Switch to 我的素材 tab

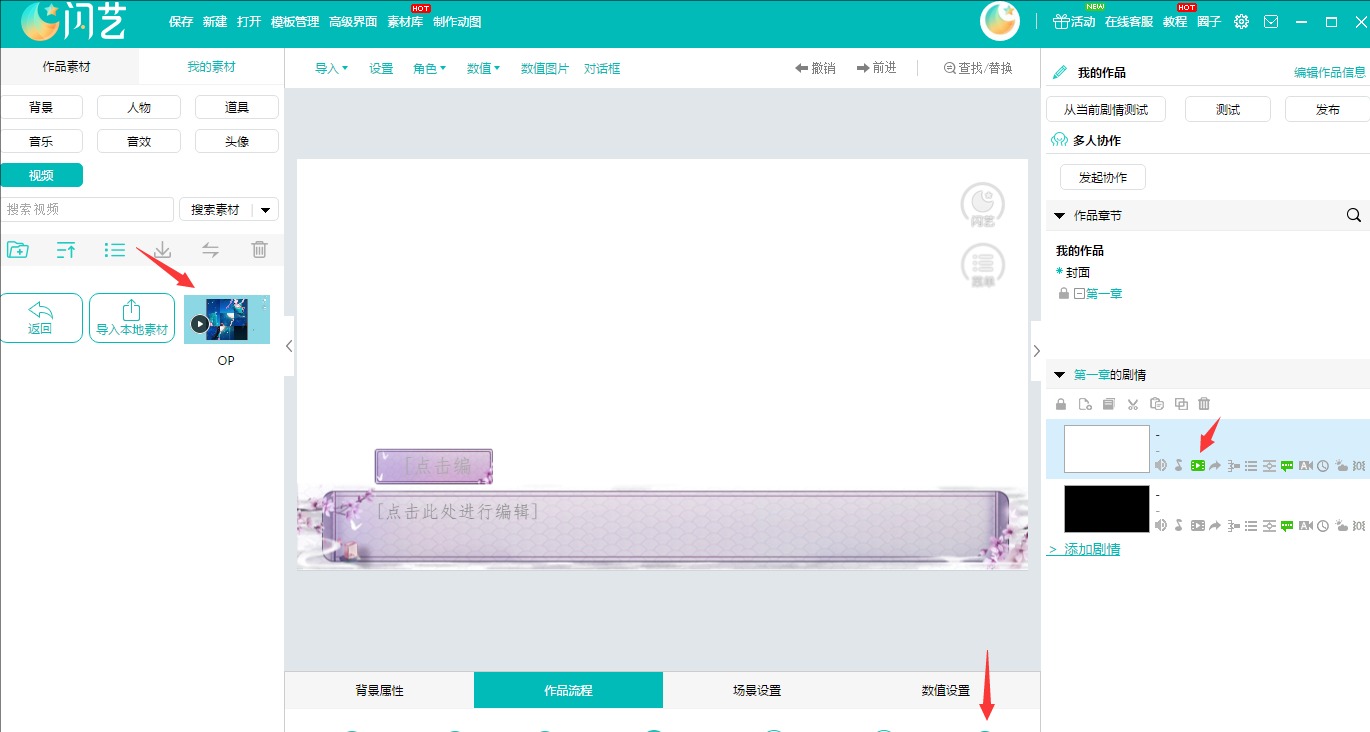pos(212,67)
